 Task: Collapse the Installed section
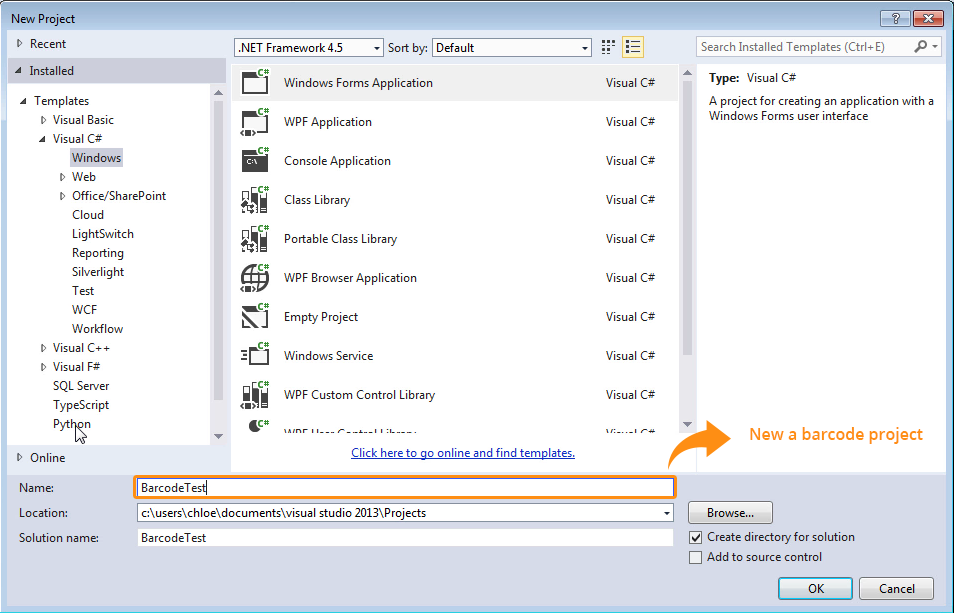(18, 71)
